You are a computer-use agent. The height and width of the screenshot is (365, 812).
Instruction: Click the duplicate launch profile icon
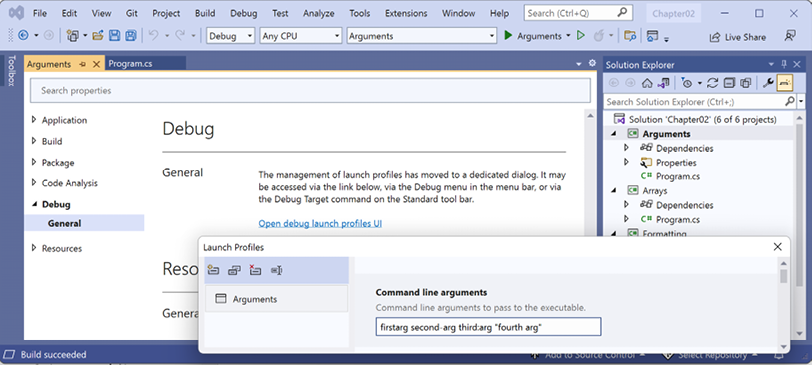point(235,270)
